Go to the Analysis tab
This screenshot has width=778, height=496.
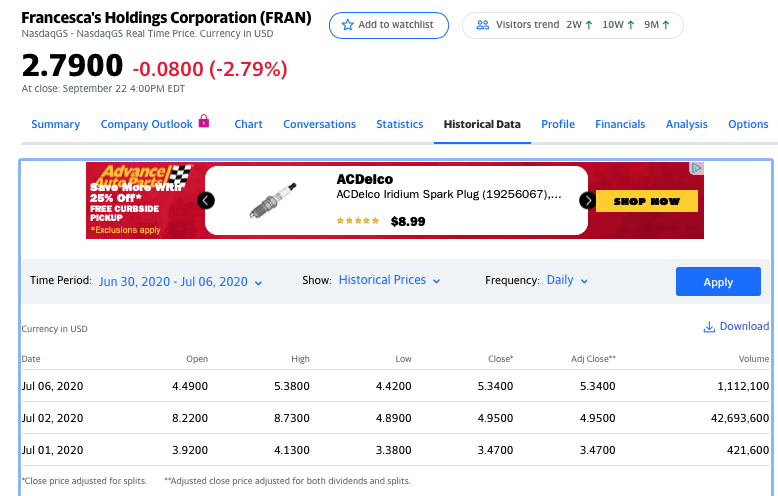tap(687, 124)
